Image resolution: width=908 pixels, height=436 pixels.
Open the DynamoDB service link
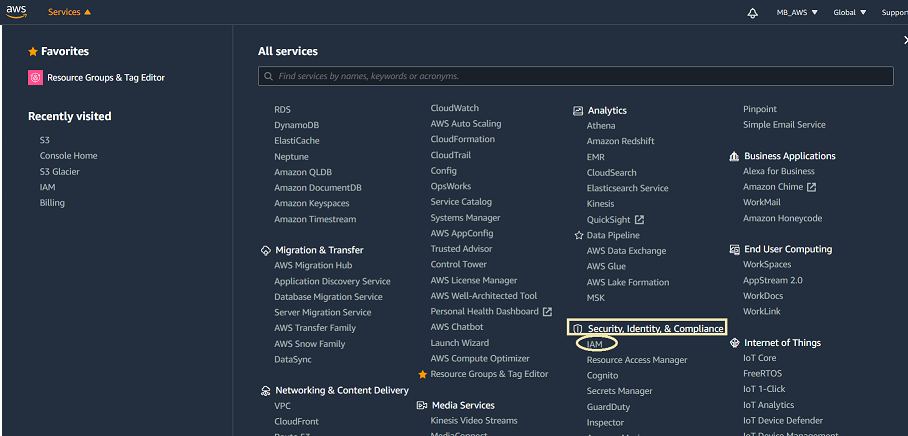pyautogui.click(x=296, y=125)
